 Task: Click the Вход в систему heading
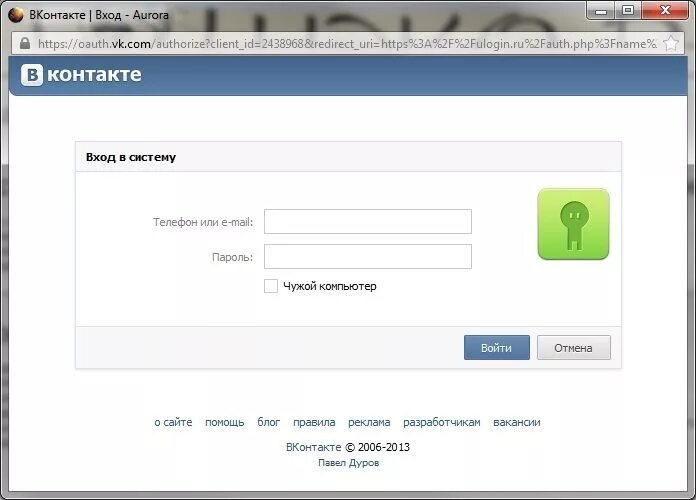[x=131, y=157]
